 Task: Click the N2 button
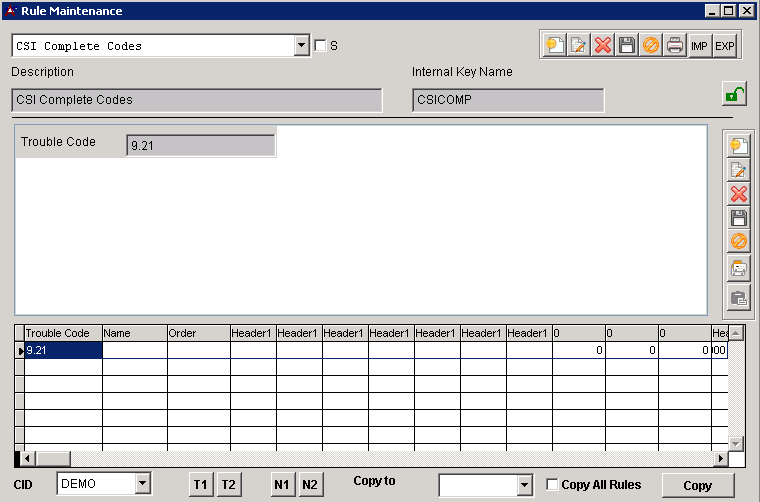point(310,485)
